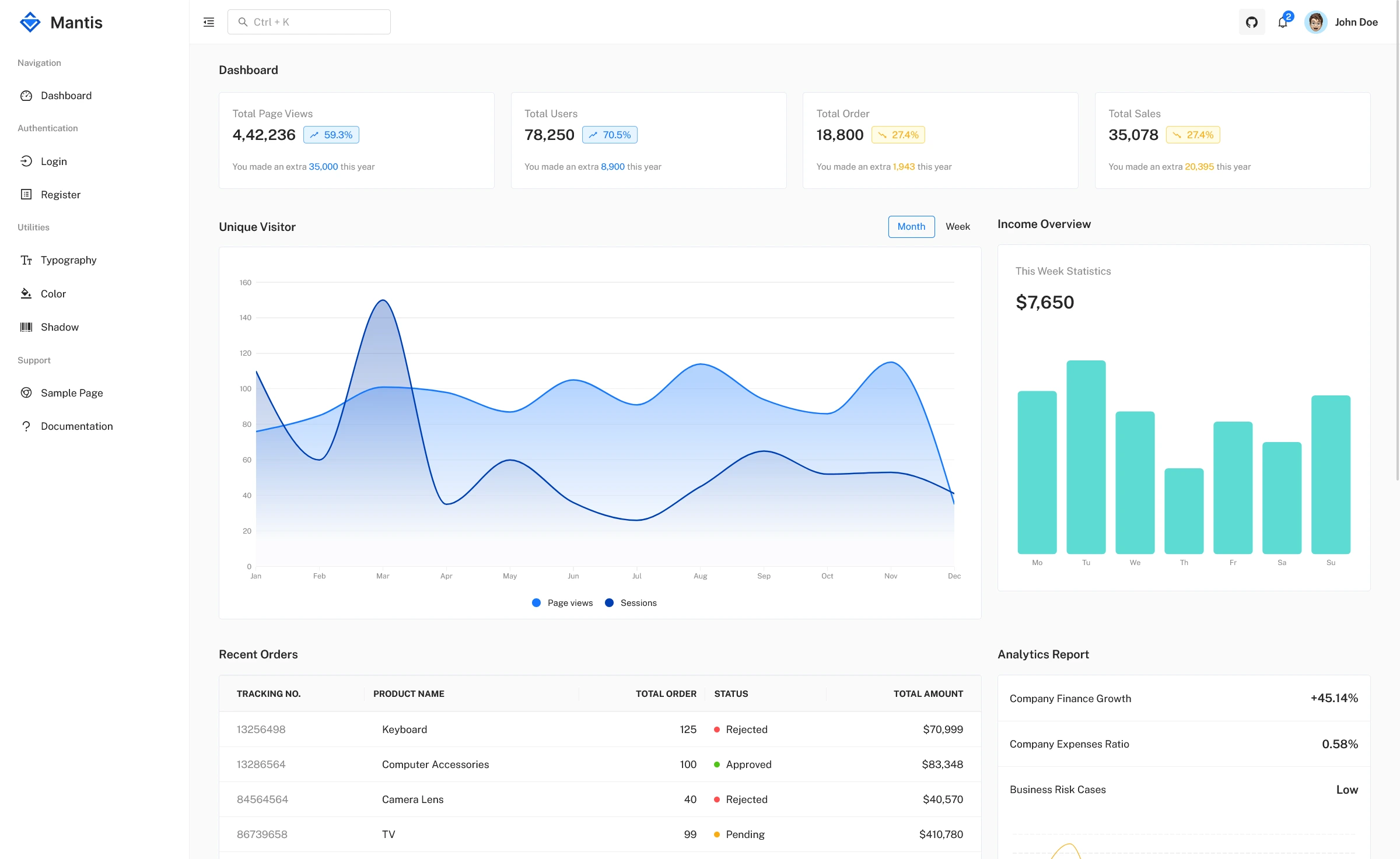
Task: Open the GitHub icon in the header
Action: pyautogui.click(x=1252, y=22)
